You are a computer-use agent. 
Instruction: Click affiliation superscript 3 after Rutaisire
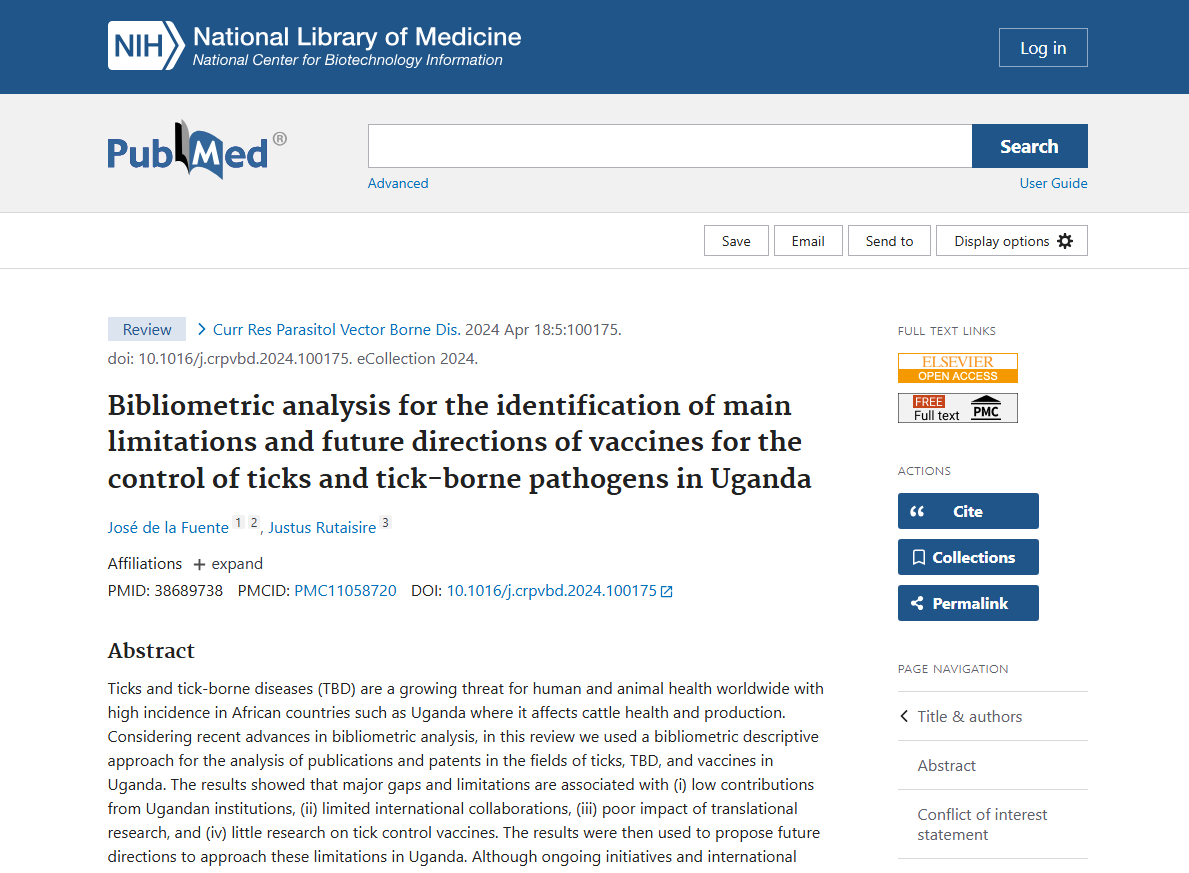tap(385, 523)
